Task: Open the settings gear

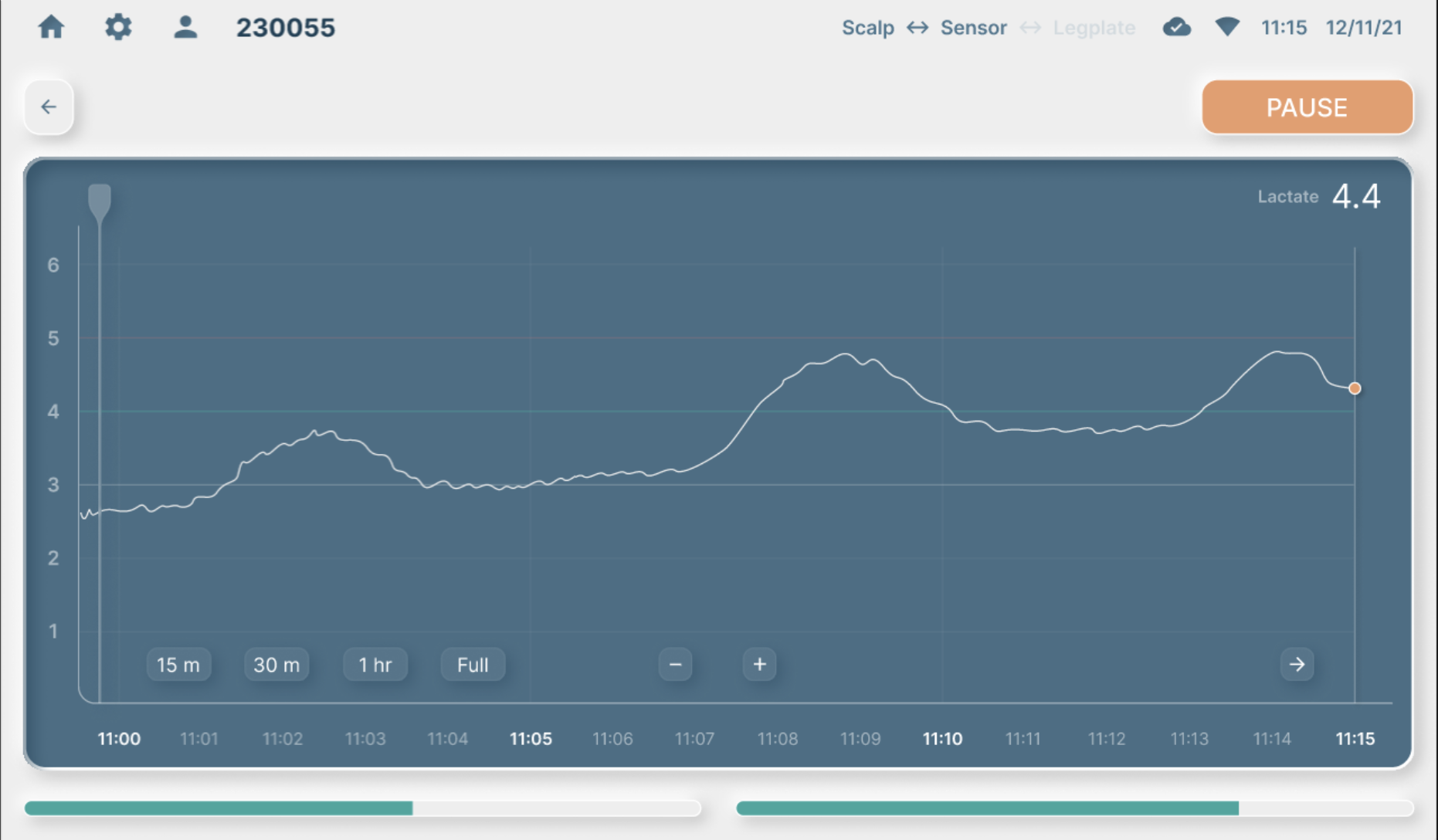Action: [x=118, y=28]
